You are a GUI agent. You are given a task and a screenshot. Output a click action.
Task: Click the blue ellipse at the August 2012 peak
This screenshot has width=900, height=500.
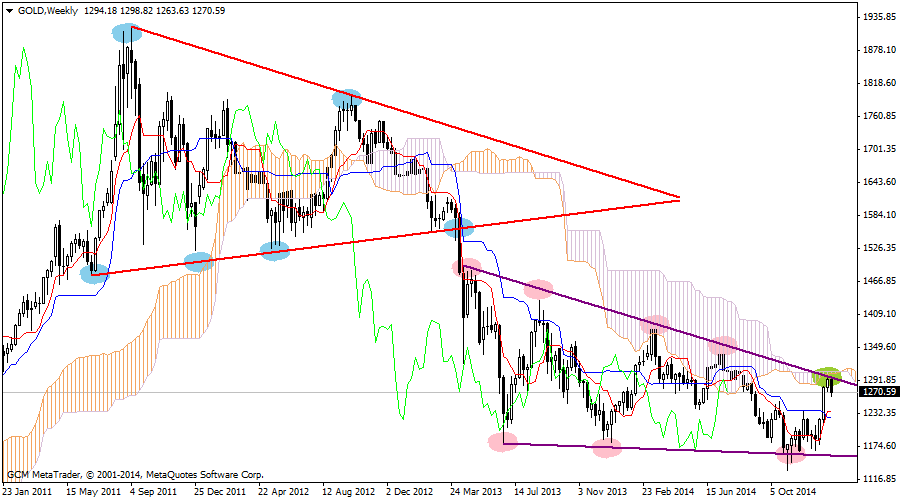coord(346,98)
